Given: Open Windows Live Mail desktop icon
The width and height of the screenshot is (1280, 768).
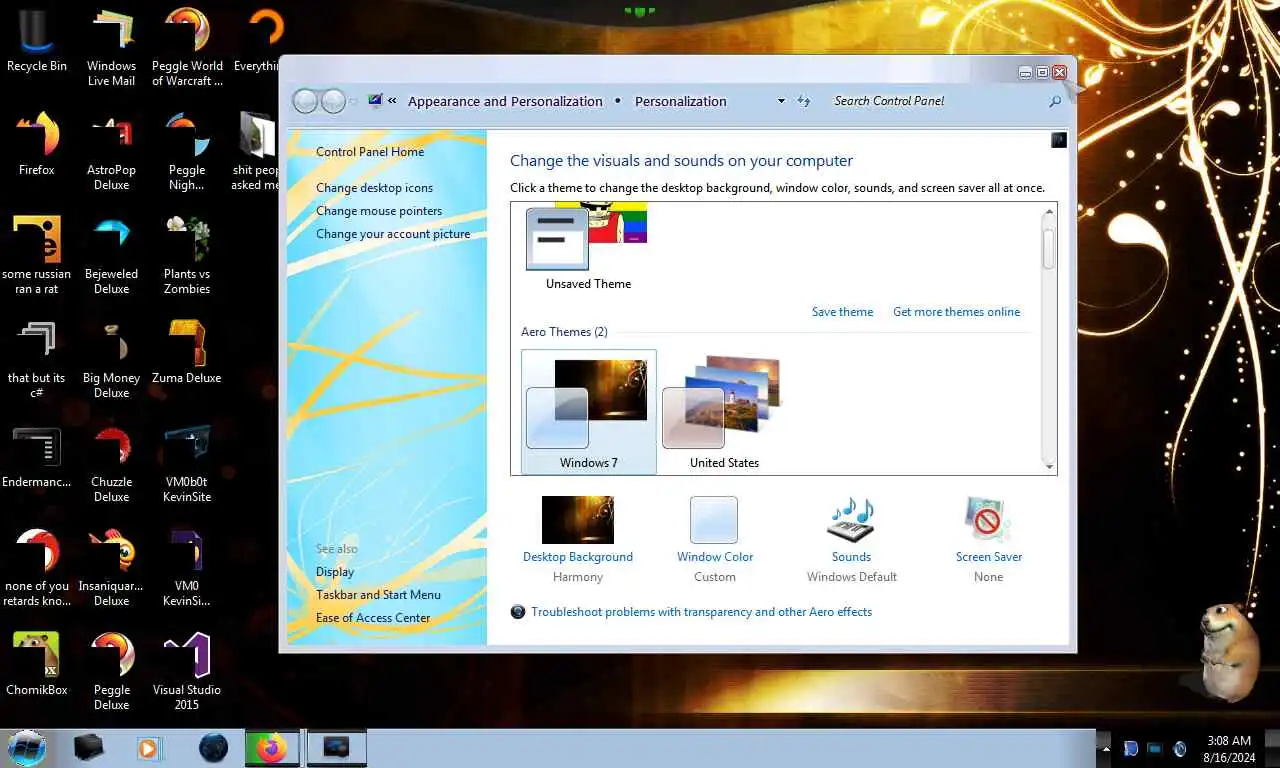Looking at the screenshot, I should (x=112, y=47).
